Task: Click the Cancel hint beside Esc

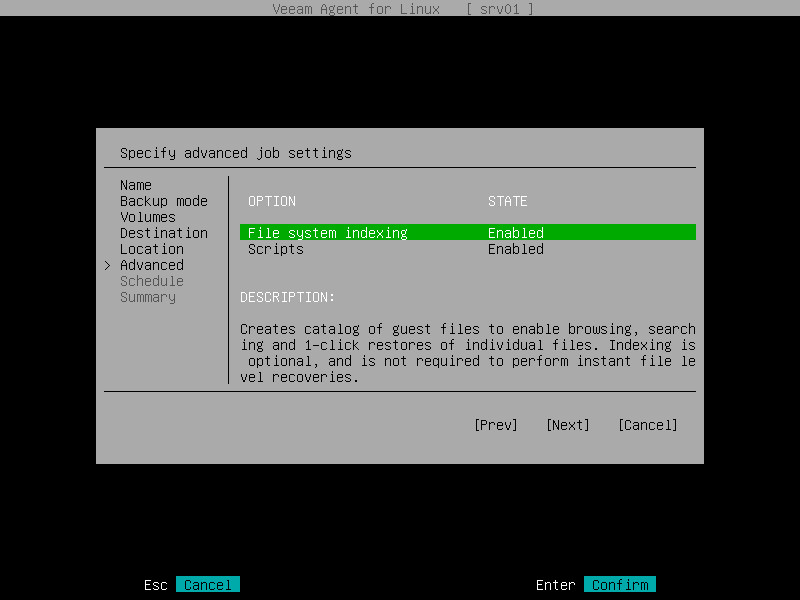Action: tap(208, 584)
